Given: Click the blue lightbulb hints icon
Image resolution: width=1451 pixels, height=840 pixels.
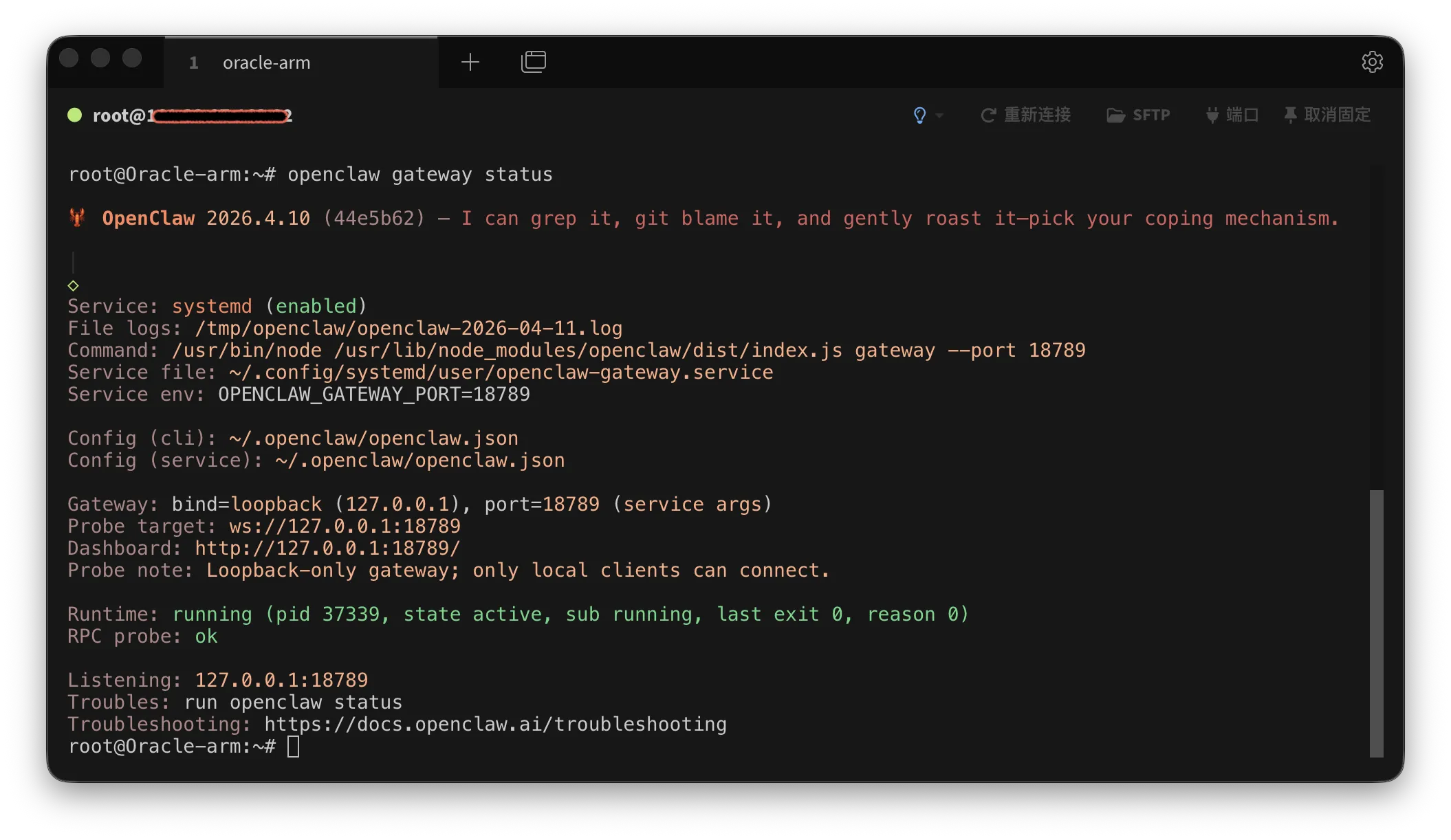Looking at the screenshot, I should click(919, 115).
